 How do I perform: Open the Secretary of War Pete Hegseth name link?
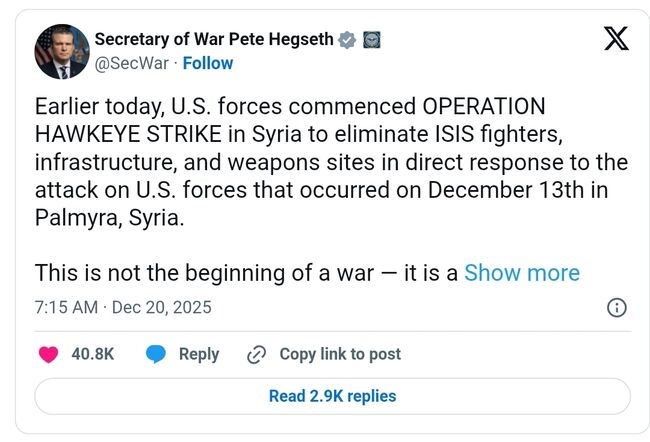pos(213,40)
